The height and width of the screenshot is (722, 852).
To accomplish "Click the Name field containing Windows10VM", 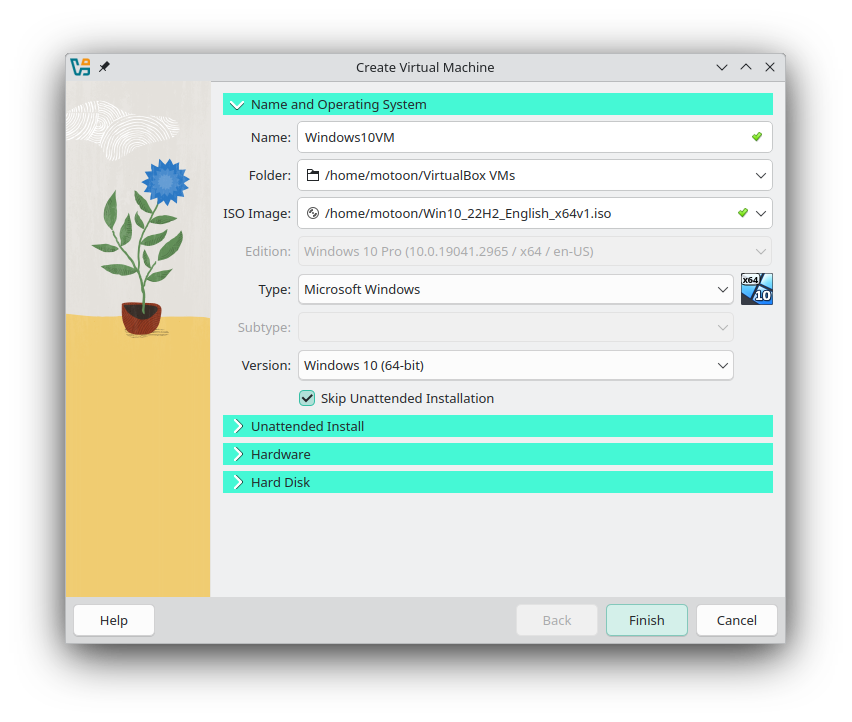I will [x=535, y=137].
